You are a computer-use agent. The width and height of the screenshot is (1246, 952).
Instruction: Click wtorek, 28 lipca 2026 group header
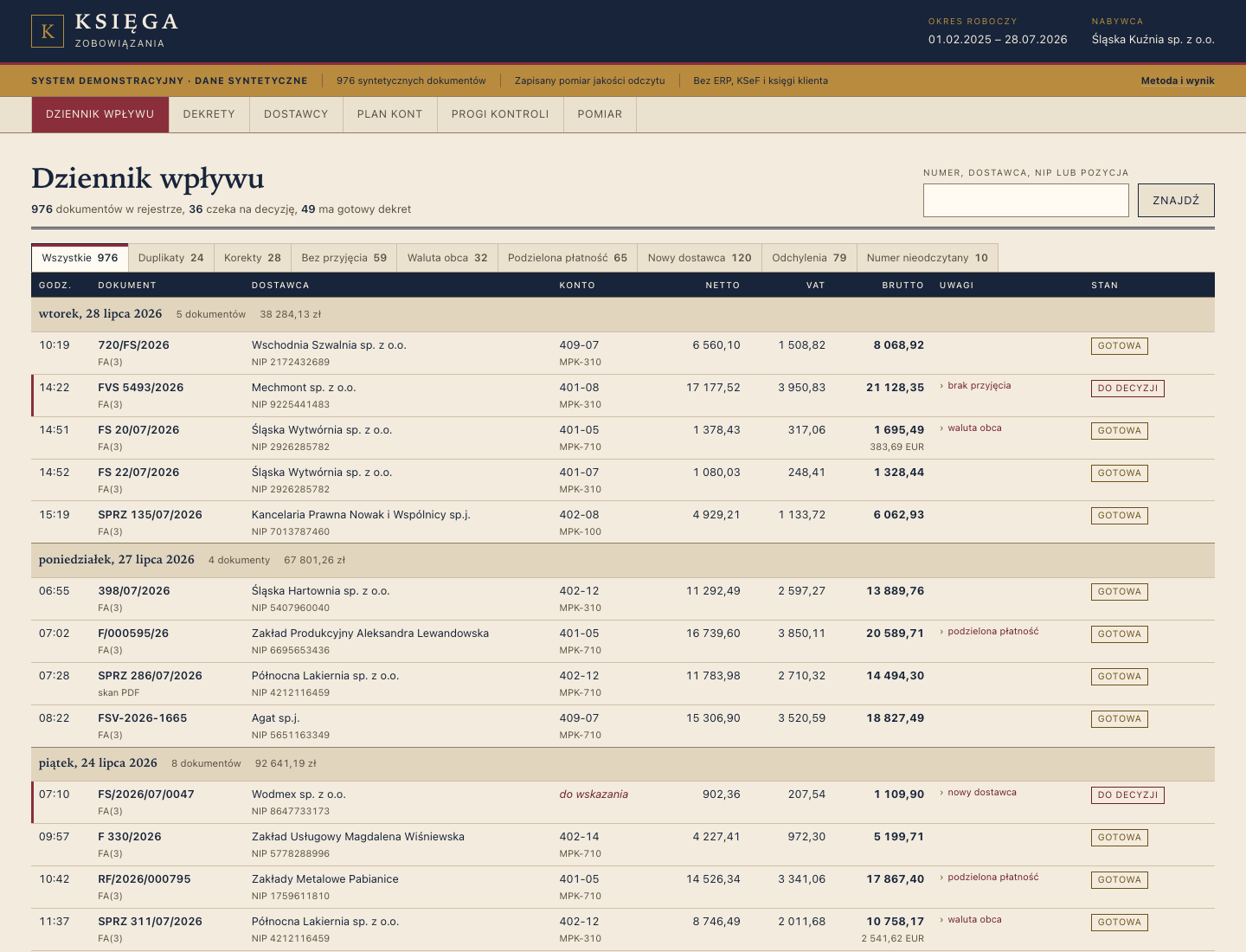click(623, 314)
